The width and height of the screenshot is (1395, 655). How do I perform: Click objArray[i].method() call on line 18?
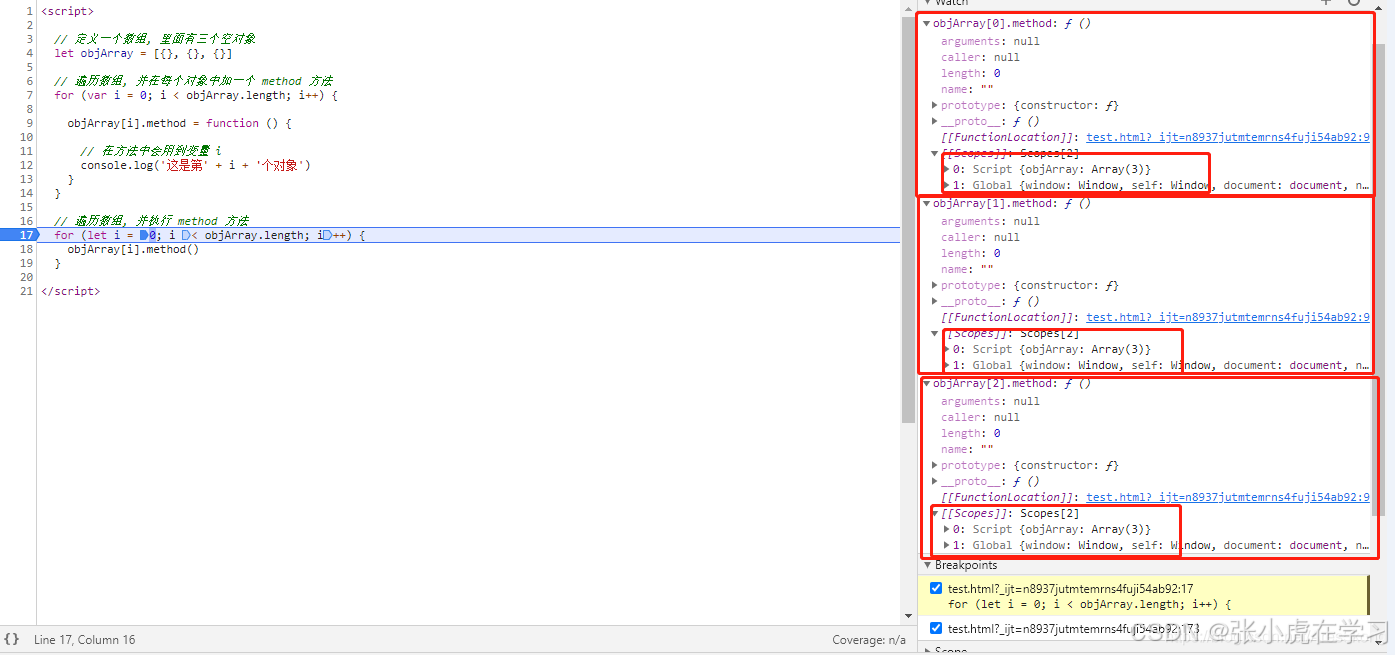(134, 249)
